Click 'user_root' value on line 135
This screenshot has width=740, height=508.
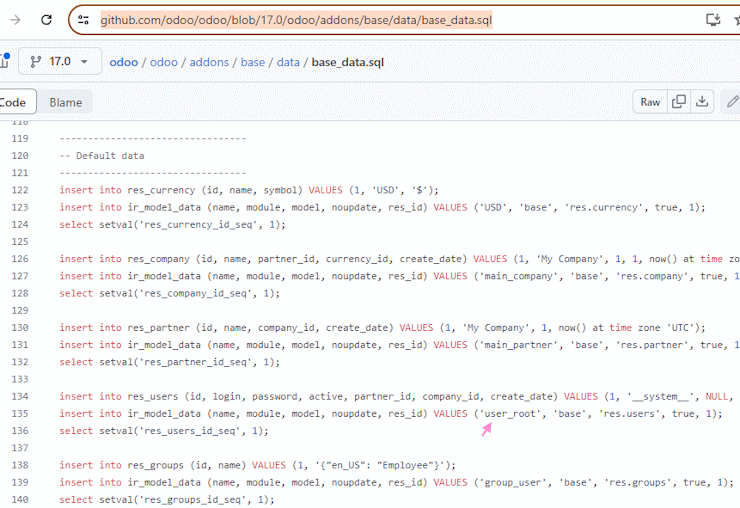(x=510, y=414)
